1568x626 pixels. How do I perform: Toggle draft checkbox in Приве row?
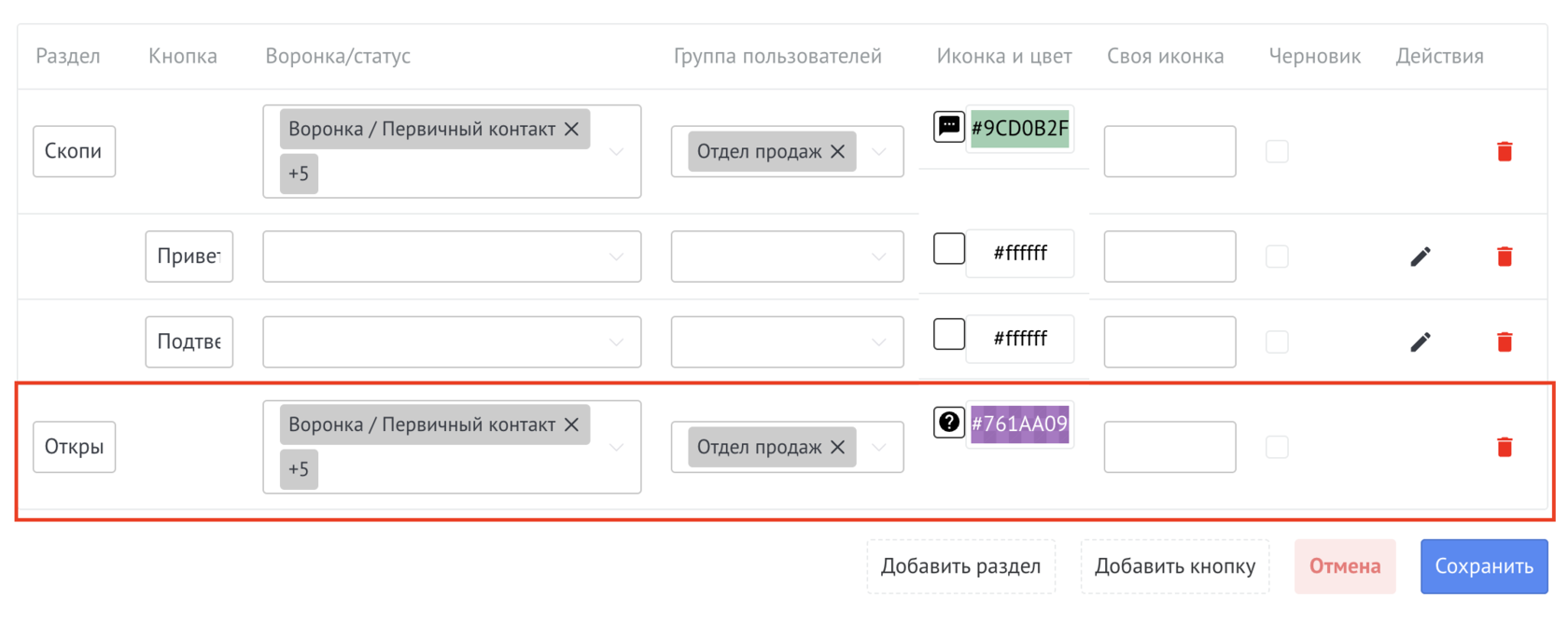pyautogui.click(x=1277, y=257)
